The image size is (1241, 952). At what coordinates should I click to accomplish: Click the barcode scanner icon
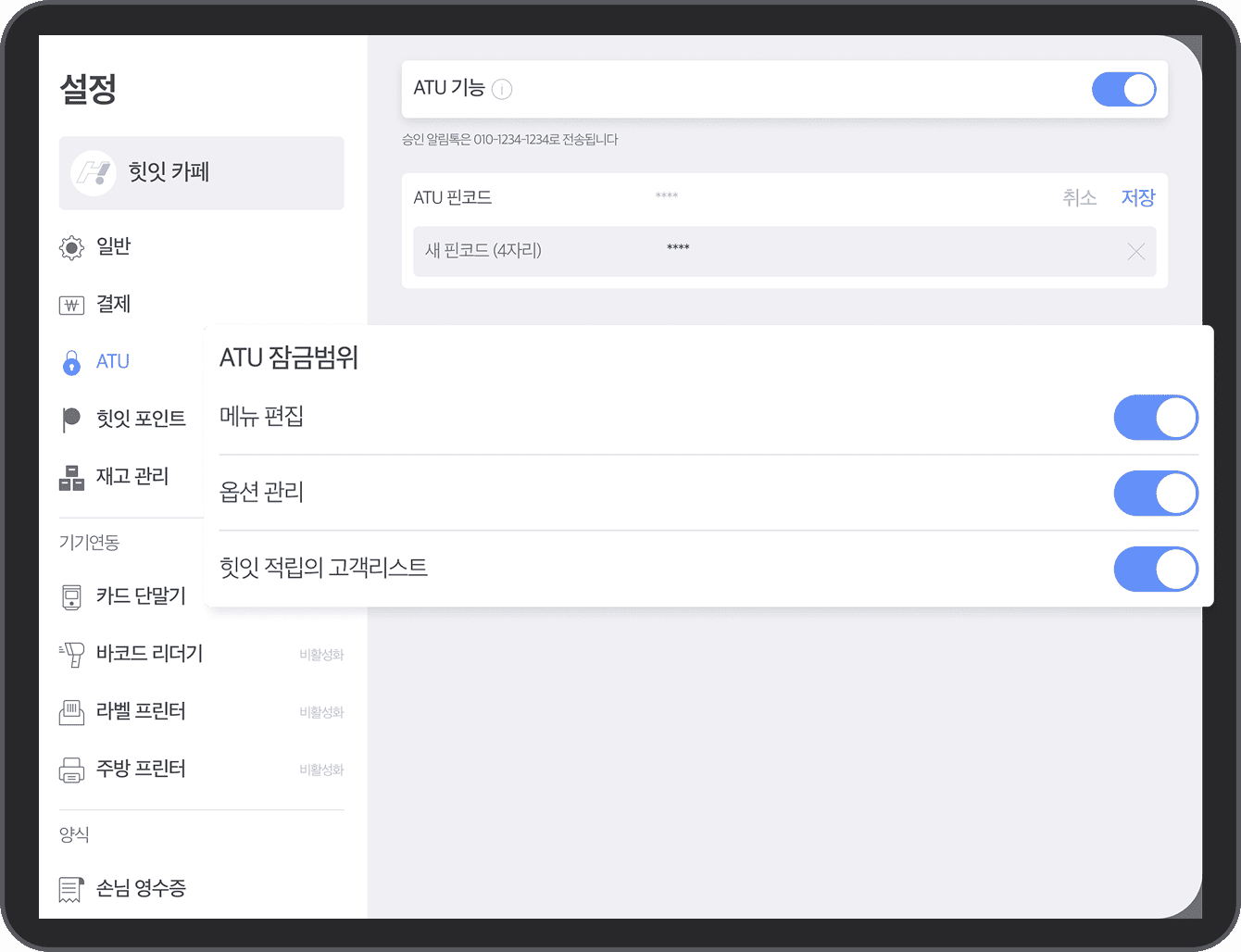(x=71, y=655)
